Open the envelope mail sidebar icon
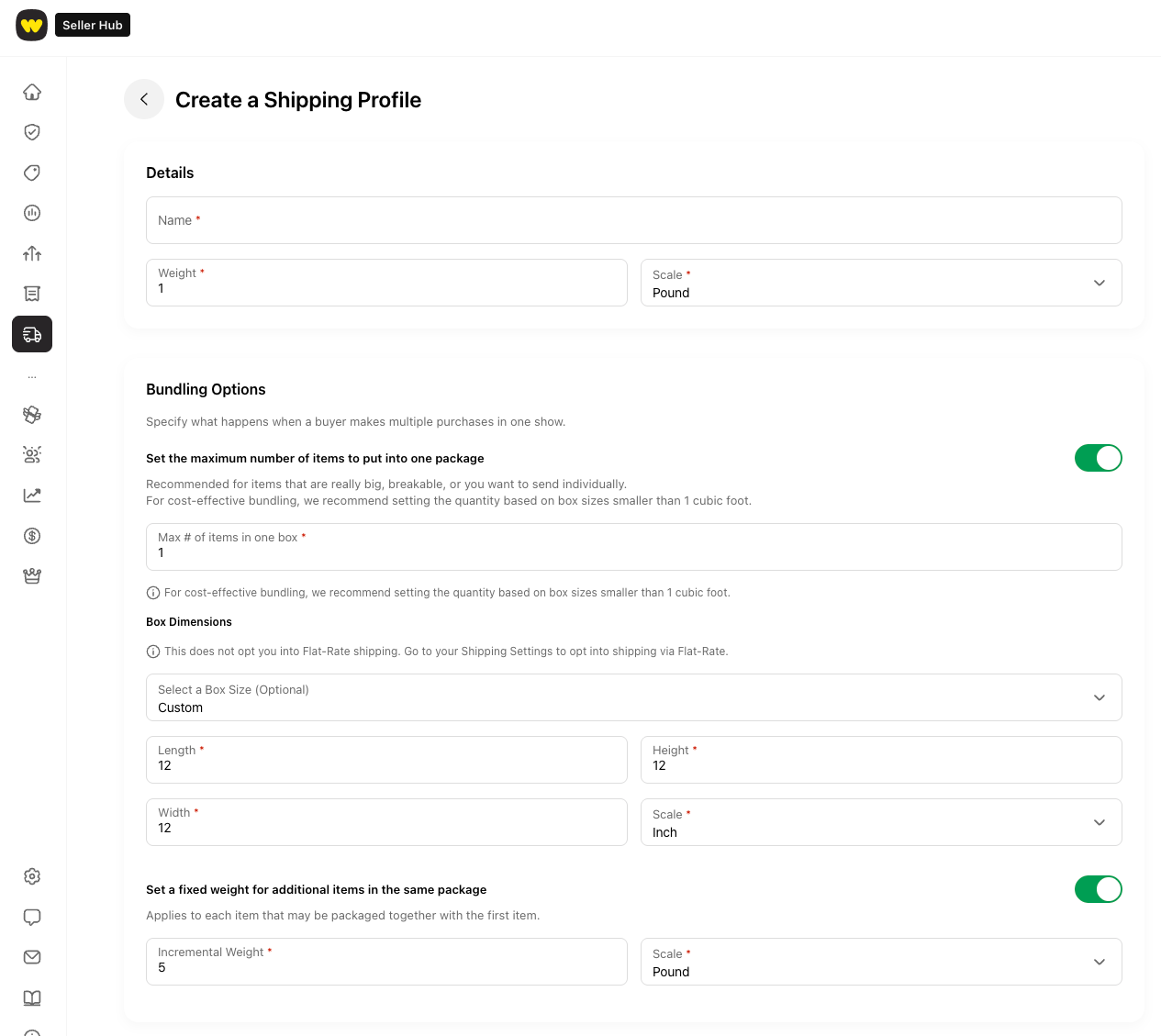The image size is (1161, 1036). click(32, 957)
